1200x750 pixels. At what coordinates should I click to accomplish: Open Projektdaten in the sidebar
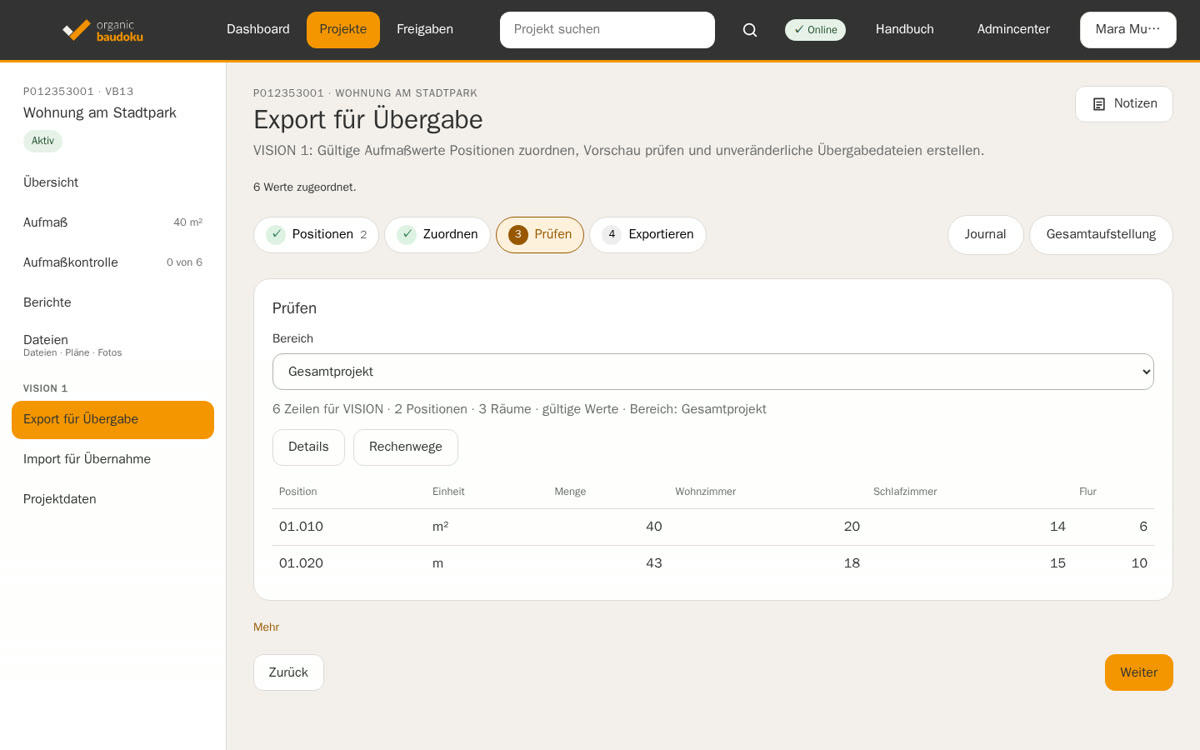[x=113, y=500]
